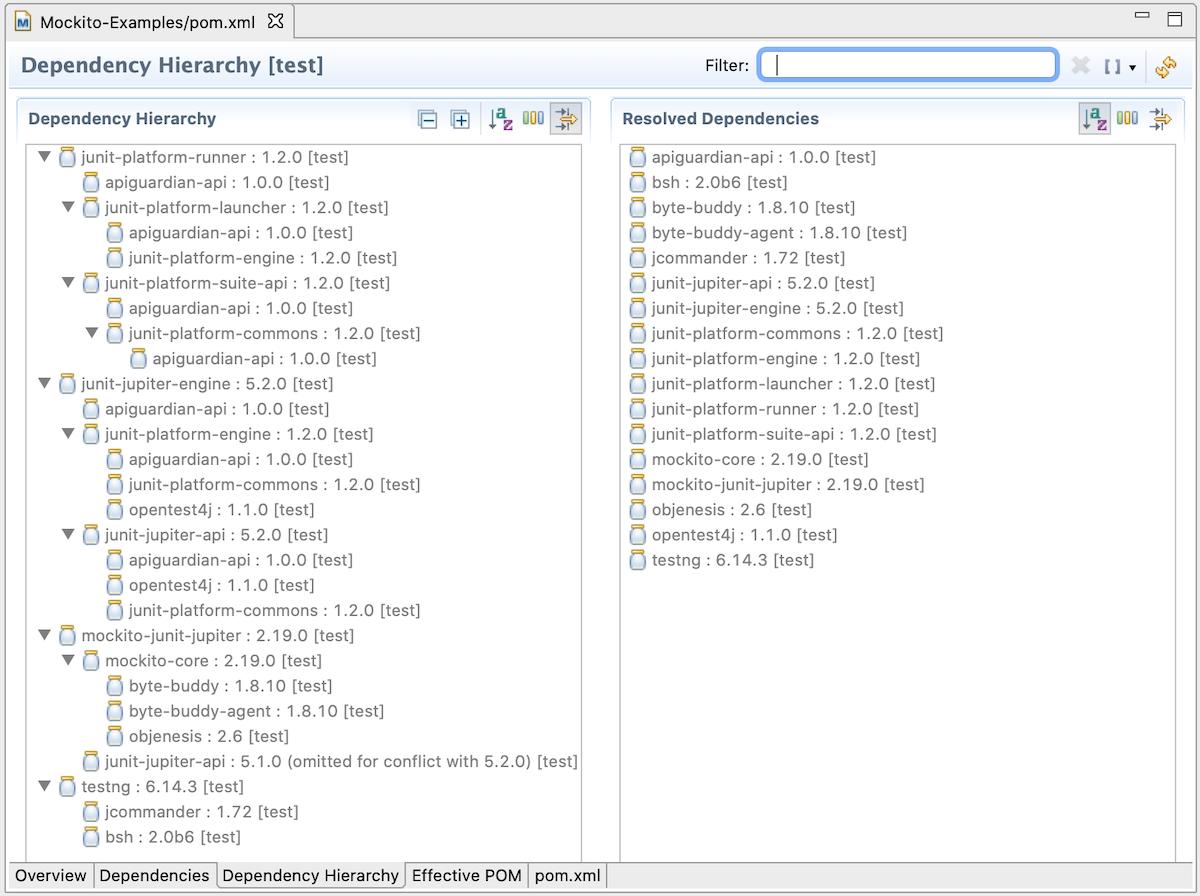Viewport: 1200px width, 896px height.
Task: Collapse the junit-jupiter-api 5.2.0 node
Action: point(68,535)
